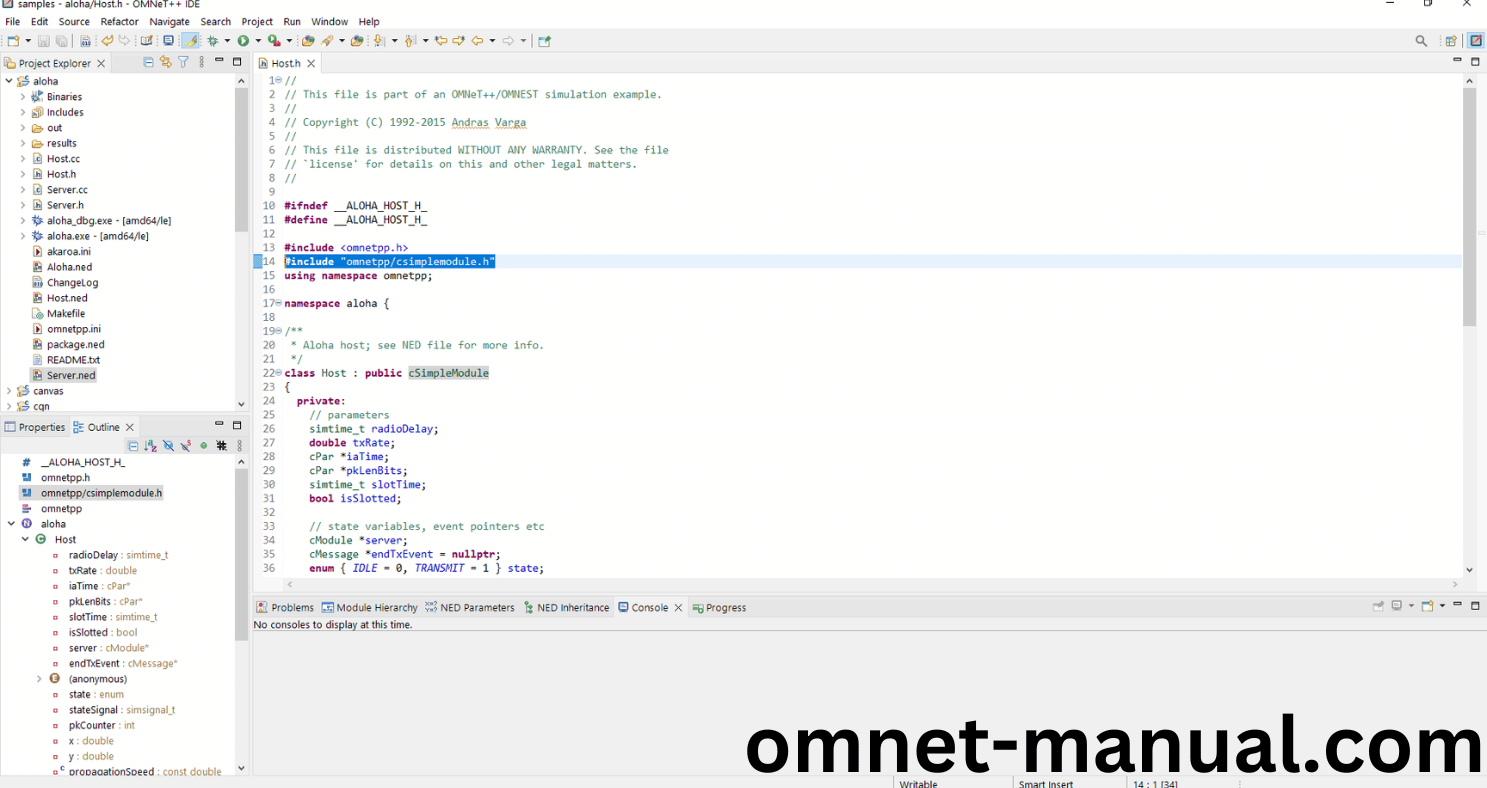This screenshot has width=1487, height=788.
Task: Maximize the Console view
Action: pyautogui.click(x=1474, y=605)
